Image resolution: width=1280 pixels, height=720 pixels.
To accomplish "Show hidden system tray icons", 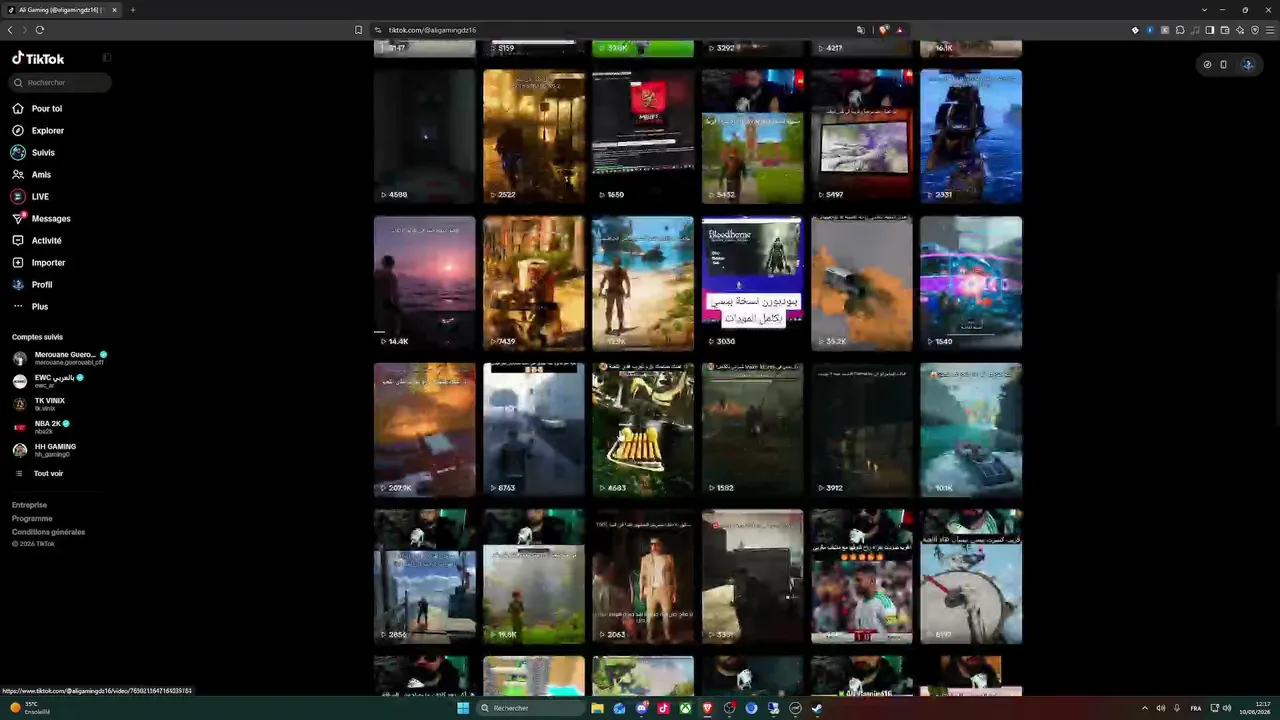I will click(1145, 708).
